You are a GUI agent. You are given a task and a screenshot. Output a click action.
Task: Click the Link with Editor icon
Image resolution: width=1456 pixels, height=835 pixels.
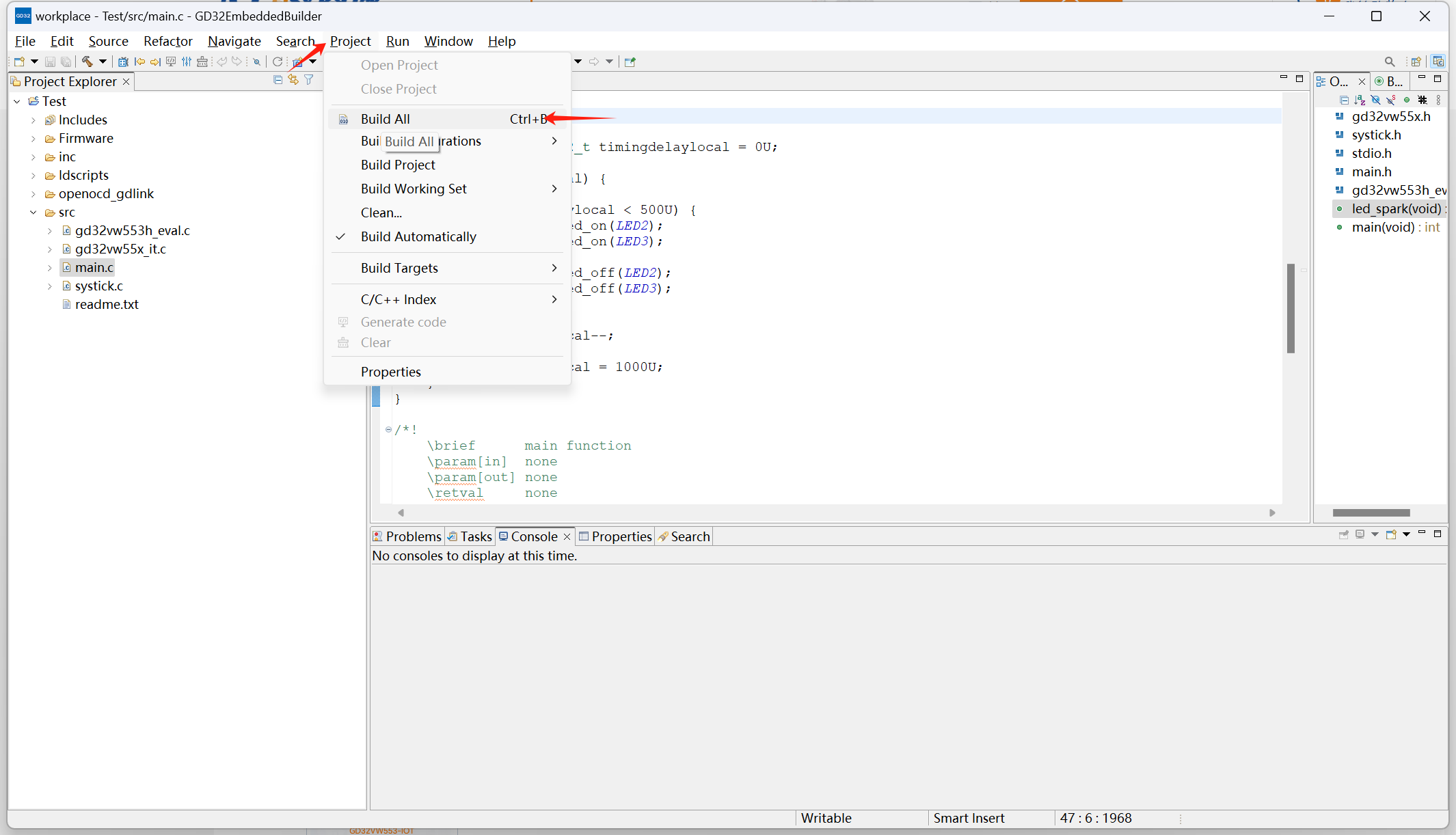pos(293,80)
